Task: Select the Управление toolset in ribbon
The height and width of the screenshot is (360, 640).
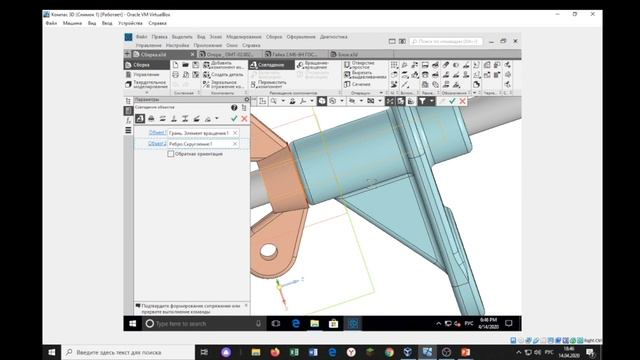Action: (147, 75)
